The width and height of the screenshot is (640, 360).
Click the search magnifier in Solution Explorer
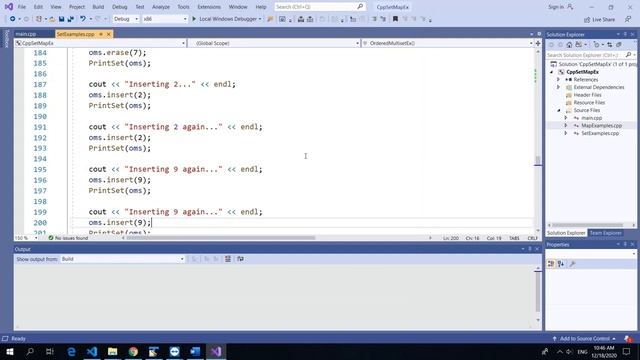(x=628, y=55)
